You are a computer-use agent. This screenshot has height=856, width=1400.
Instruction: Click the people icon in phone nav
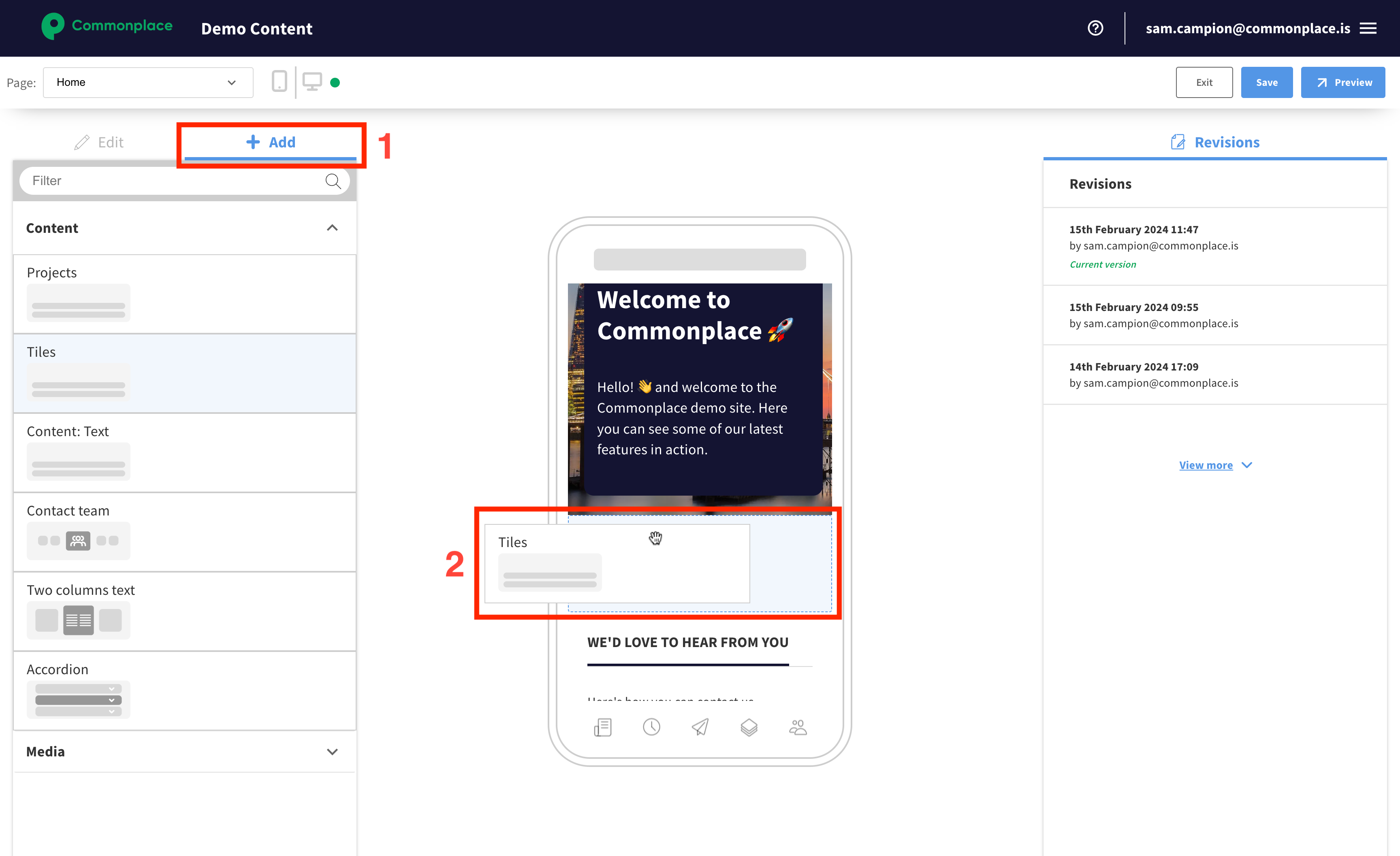coord(798,727)
